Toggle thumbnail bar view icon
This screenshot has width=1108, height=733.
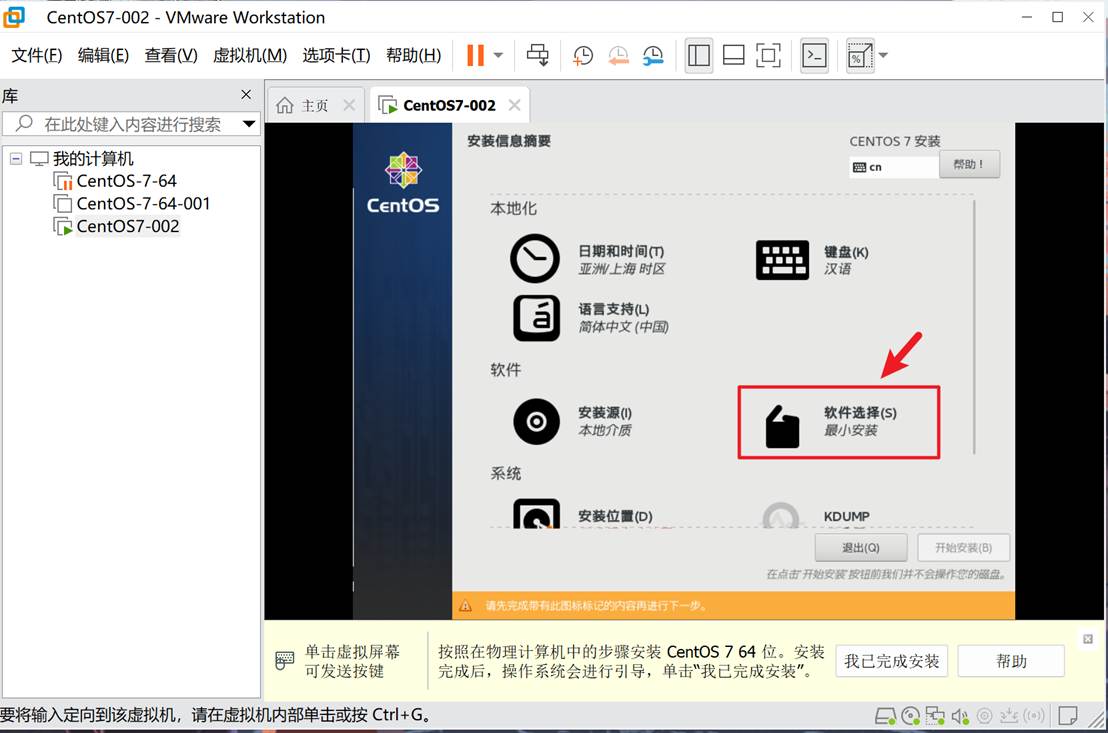(733, 55)
